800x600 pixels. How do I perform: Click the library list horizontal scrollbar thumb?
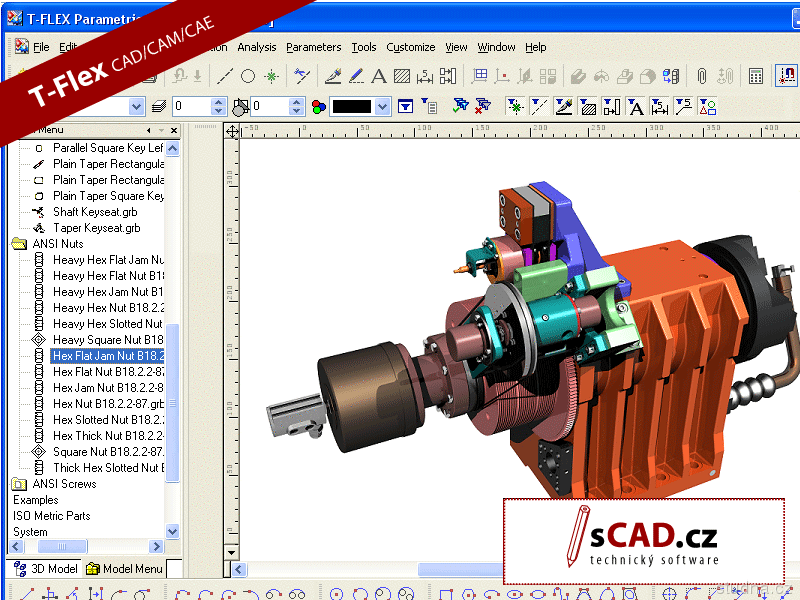tap(62, 546)
